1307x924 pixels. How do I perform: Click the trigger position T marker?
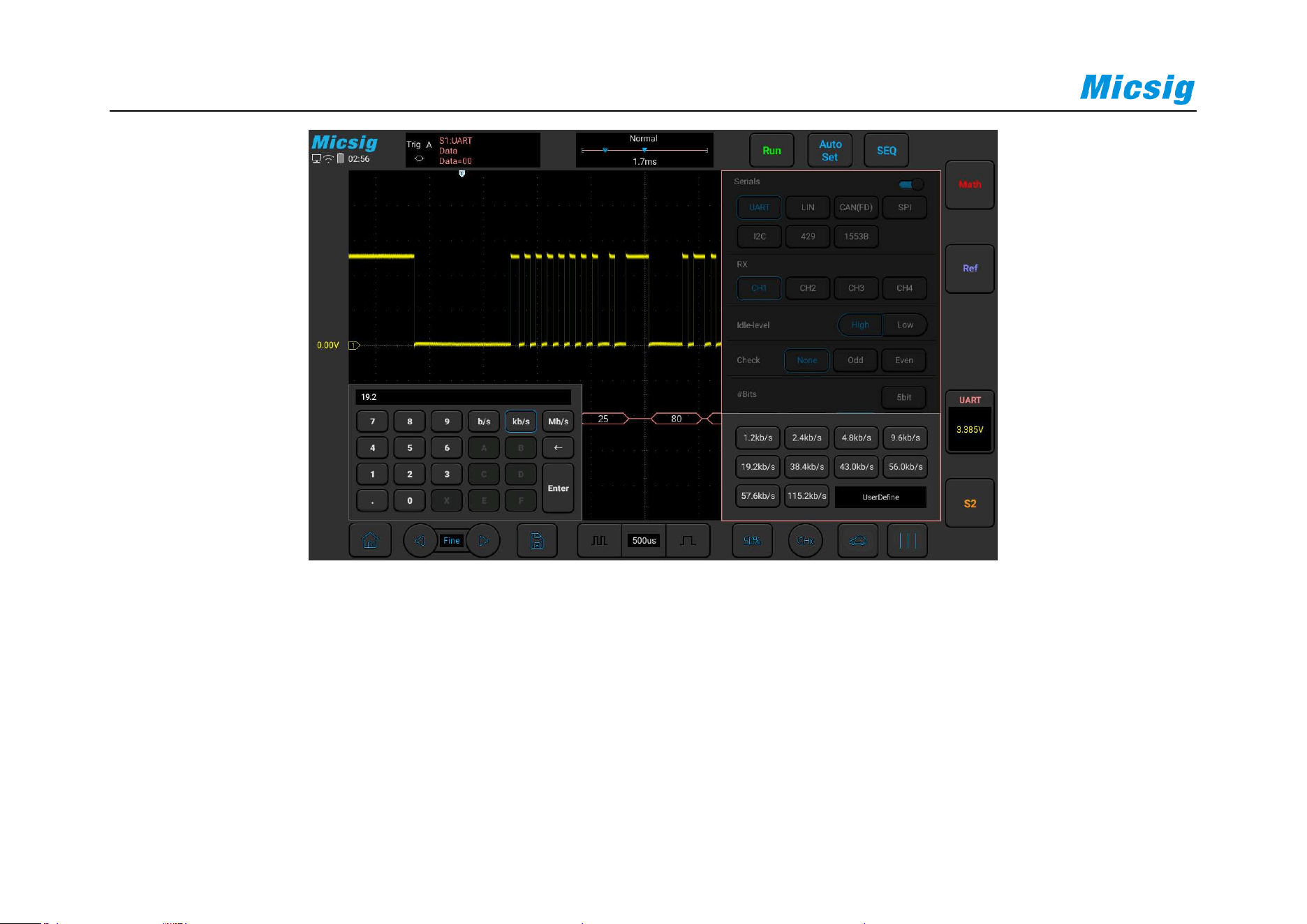pos(461,174)
